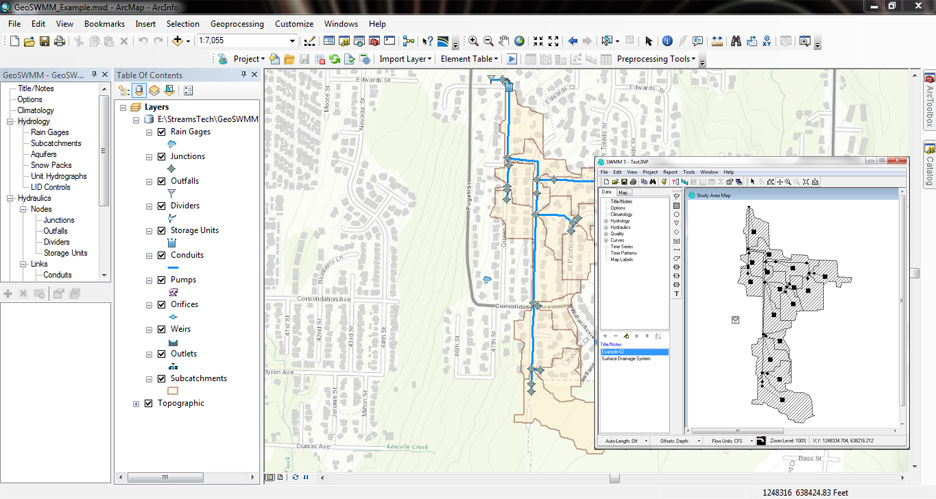Choose the Select Elements black arrow tool
Screen dimensions: 936x499
649,41
